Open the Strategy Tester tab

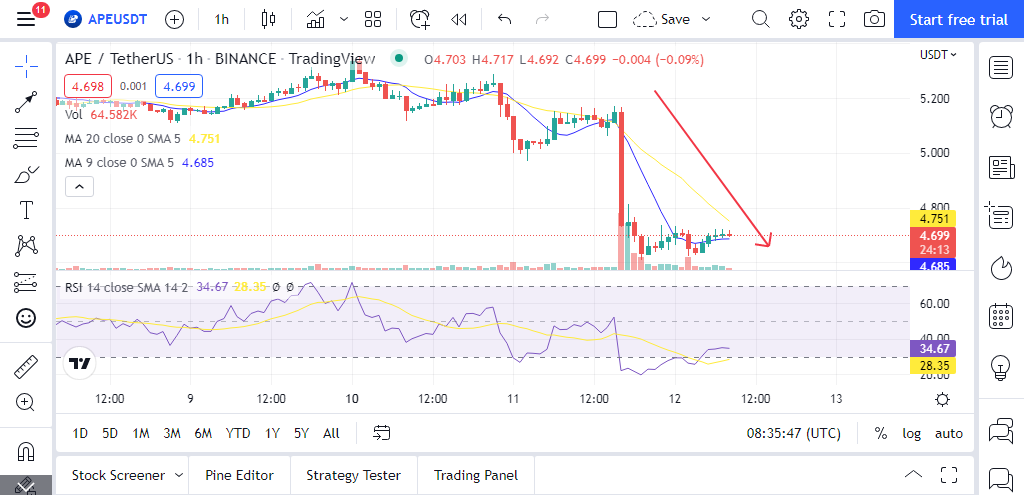353,475
